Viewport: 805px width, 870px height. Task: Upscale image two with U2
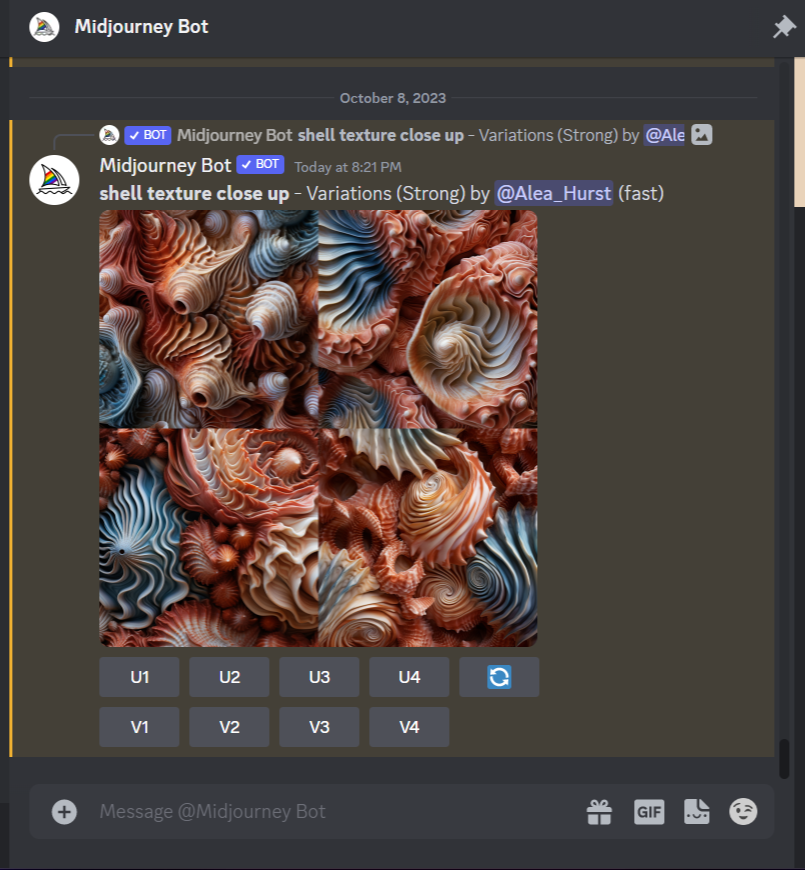[229, 677]
